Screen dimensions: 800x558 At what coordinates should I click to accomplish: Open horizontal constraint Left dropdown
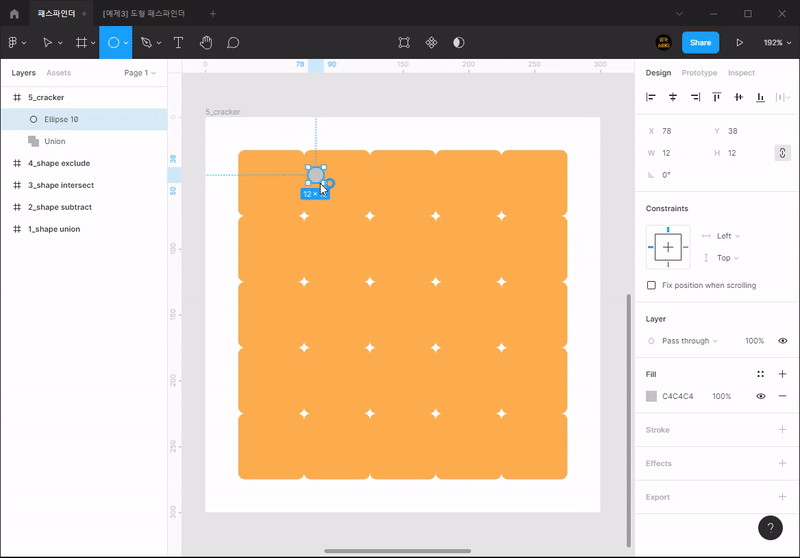point(728,236)
